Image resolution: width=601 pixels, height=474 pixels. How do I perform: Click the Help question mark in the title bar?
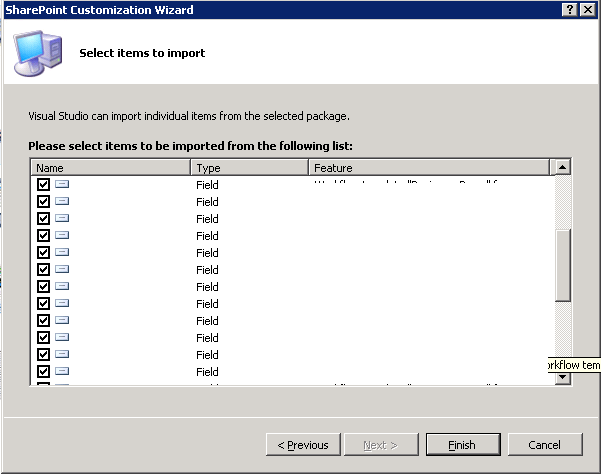click(568, 9)
